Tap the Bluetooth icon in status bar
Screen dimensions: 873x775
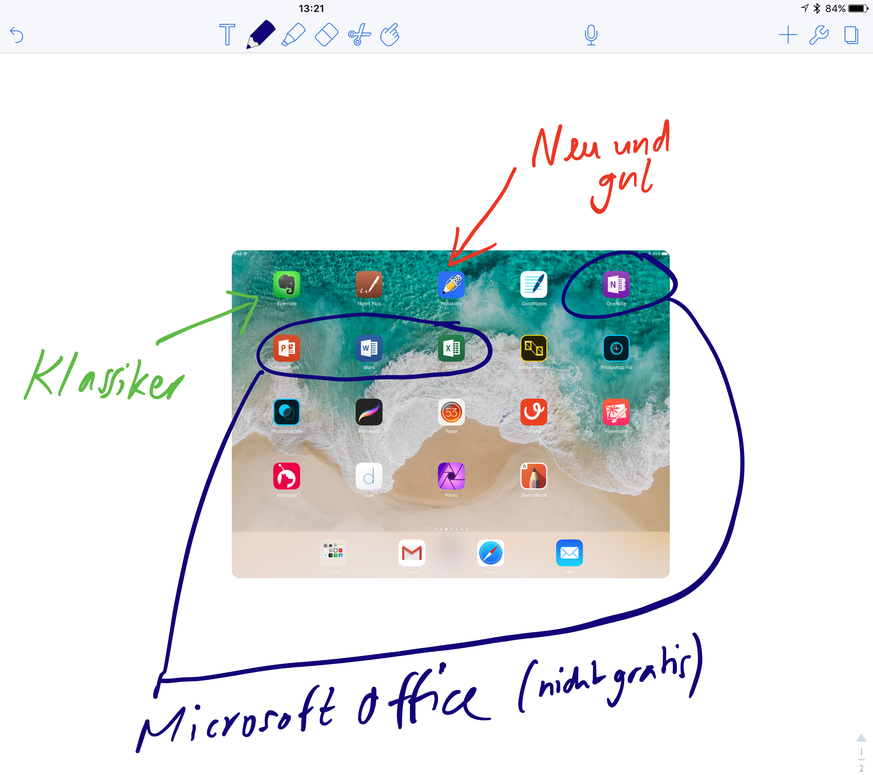[x=817, y=8]
